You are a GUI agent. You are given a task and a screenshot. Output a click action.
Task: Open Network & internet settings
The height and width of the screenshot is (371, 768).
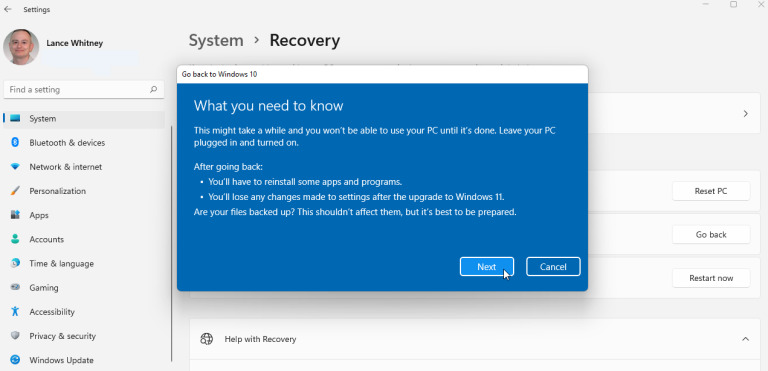84,167
